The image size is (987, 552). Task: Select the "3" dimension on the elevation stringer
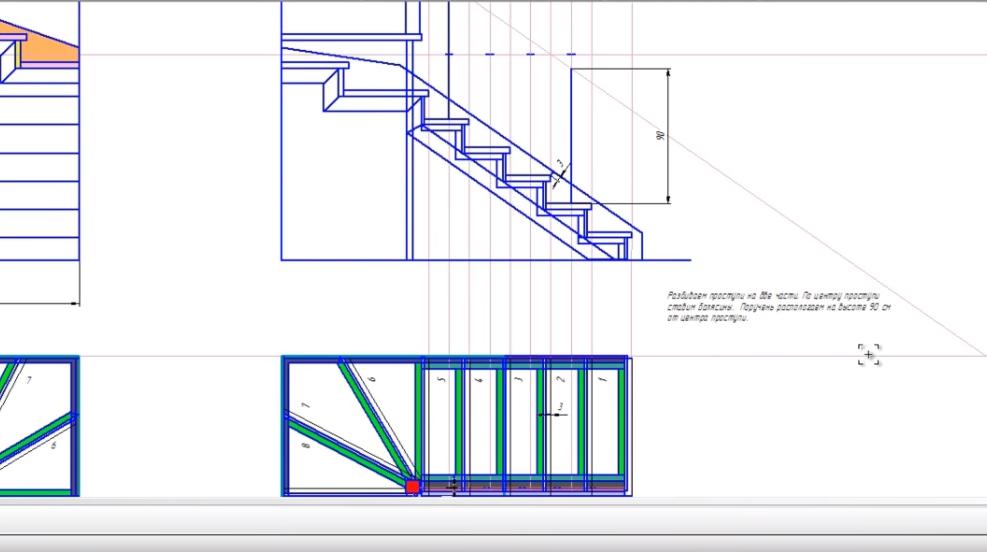pos(561,165)
